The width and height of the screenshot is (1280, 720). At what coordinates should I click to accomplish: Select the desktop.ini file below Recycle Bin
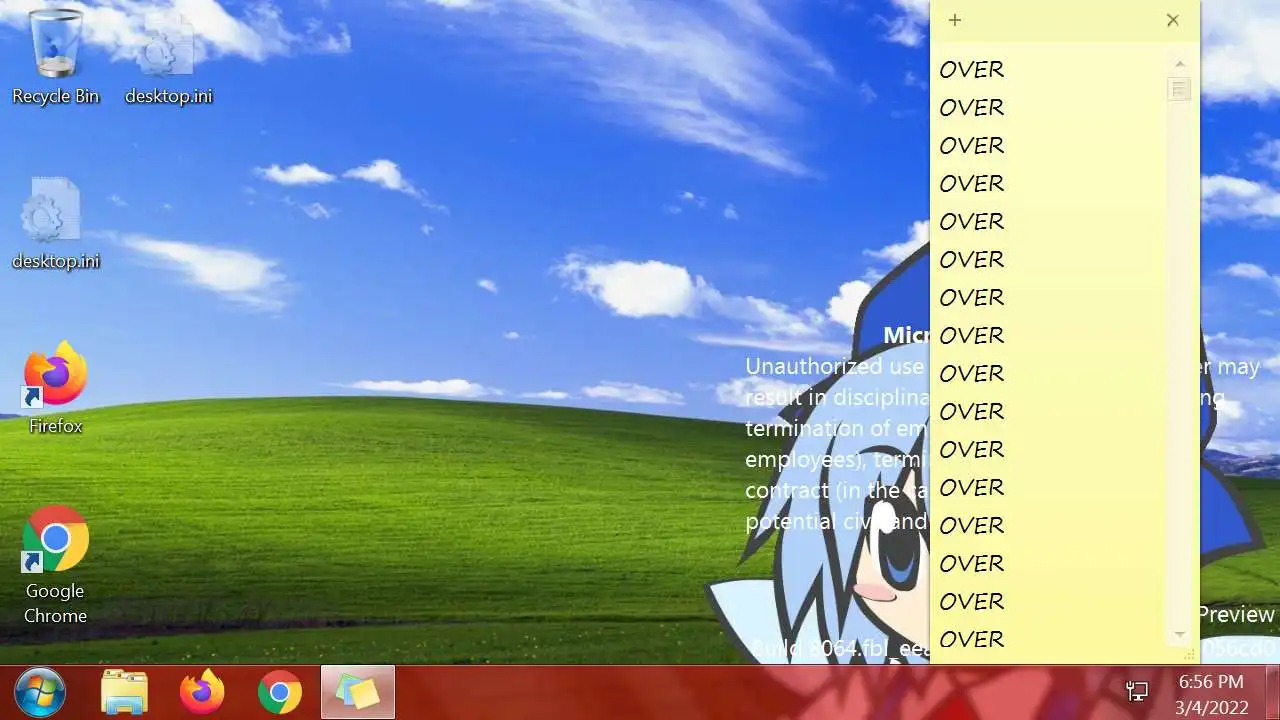[x=56, y=222]
